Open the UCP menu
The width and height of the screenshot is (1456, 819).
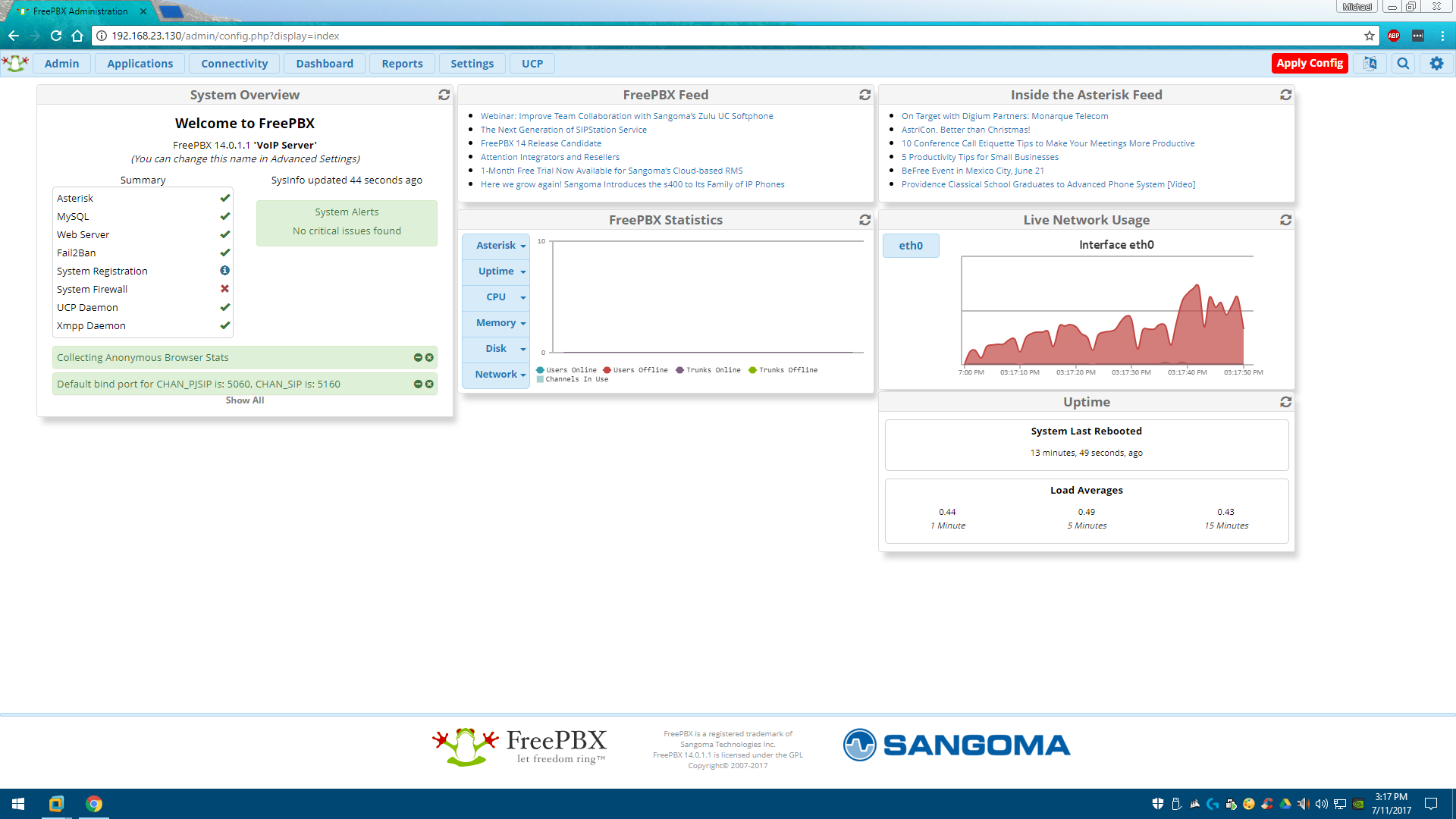point(532,64)
